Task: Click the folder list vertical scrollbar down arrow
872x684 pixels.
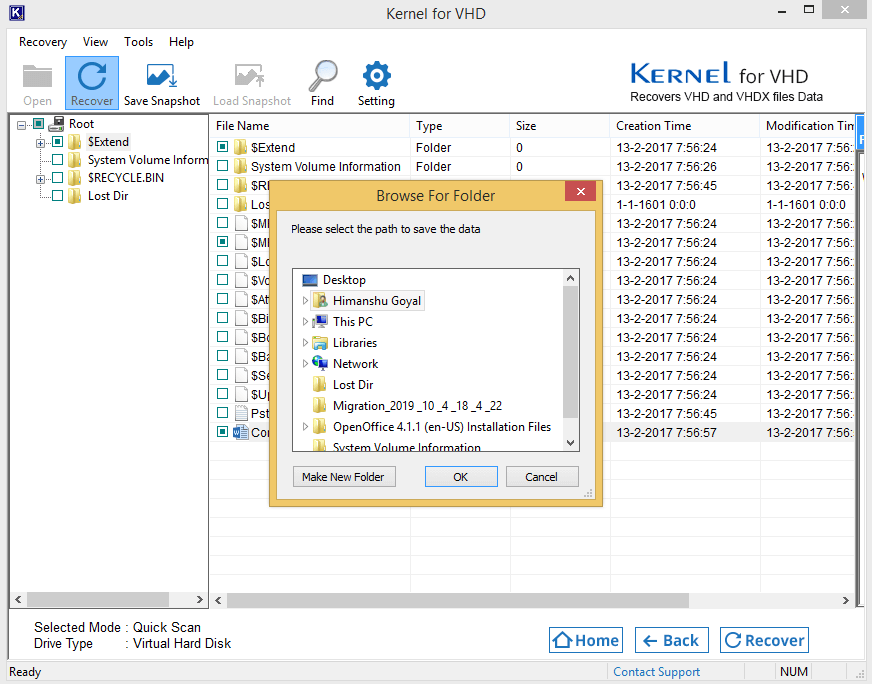Action: [x=571, y=442]
